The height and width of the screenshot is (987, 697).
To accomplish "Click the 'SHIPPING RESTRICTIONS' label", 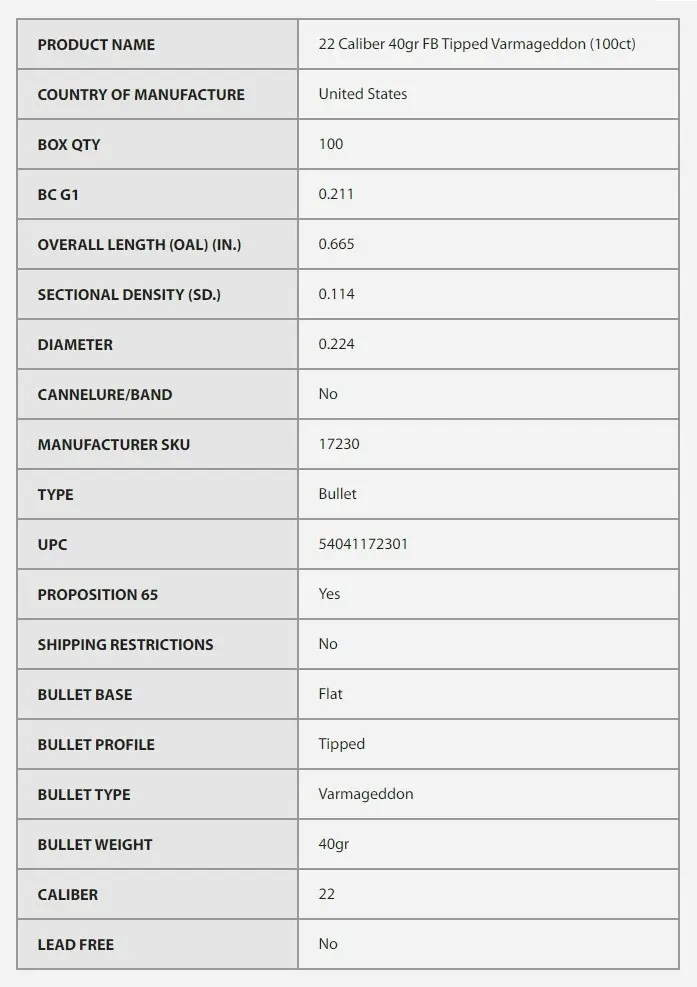I will click(x=125, y=644).
